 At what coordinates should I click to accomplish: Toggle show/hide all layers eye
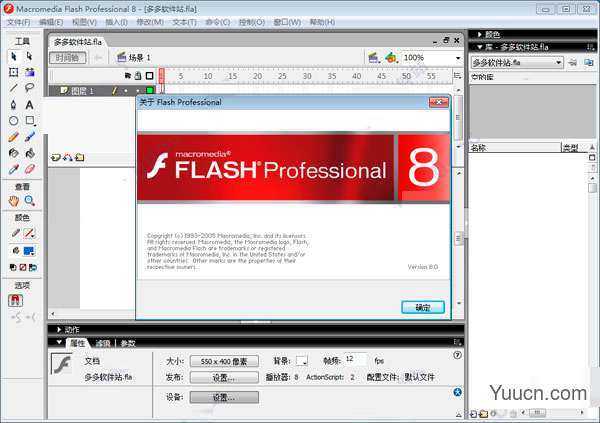tap(128, 76)
